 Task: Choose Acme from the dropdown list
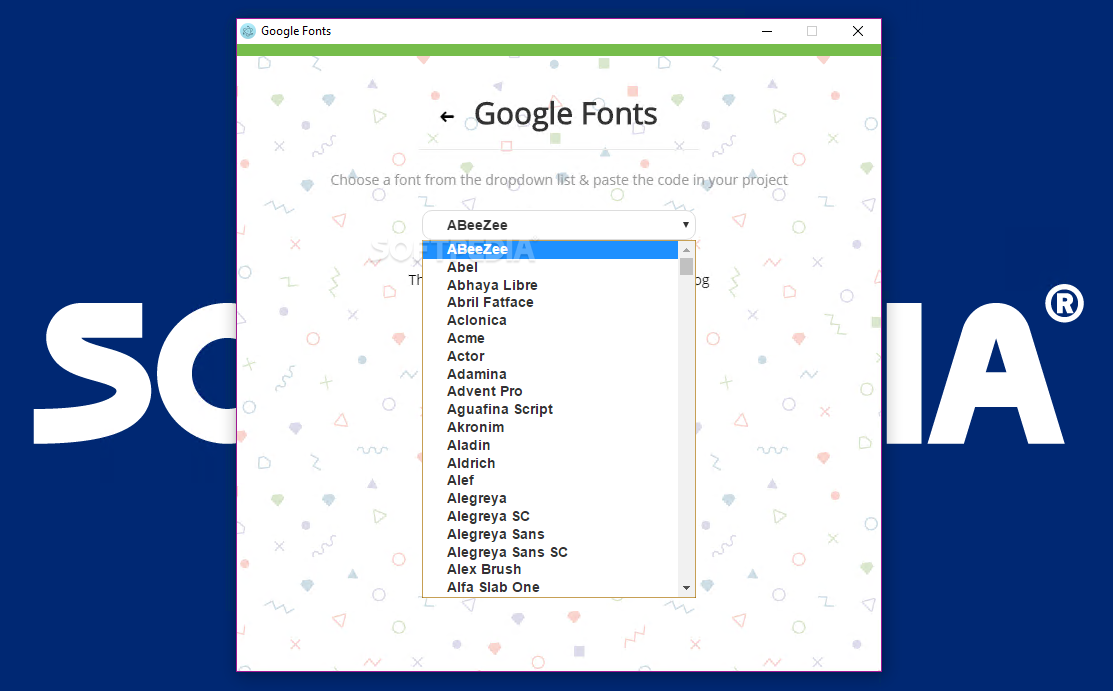click(x=551, y=339)
